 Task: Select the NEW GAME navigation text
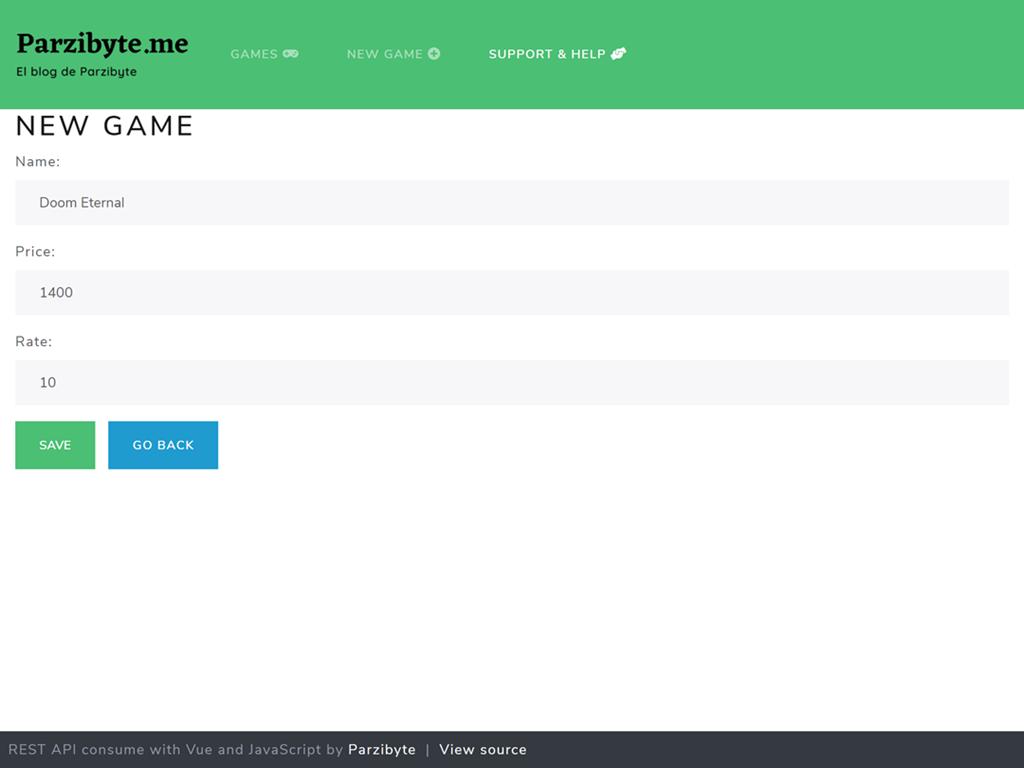click(x=385, y=54)
